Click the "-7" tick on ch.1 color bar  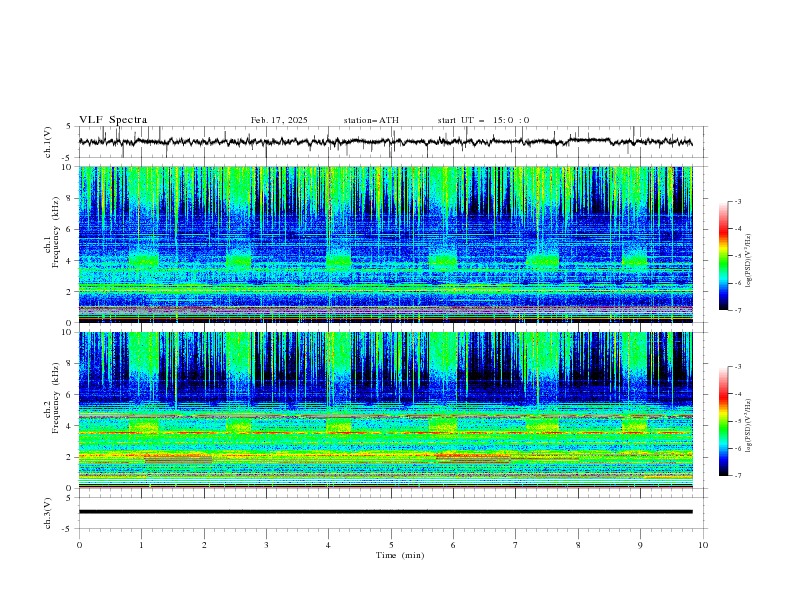click(x=737, y=310)
